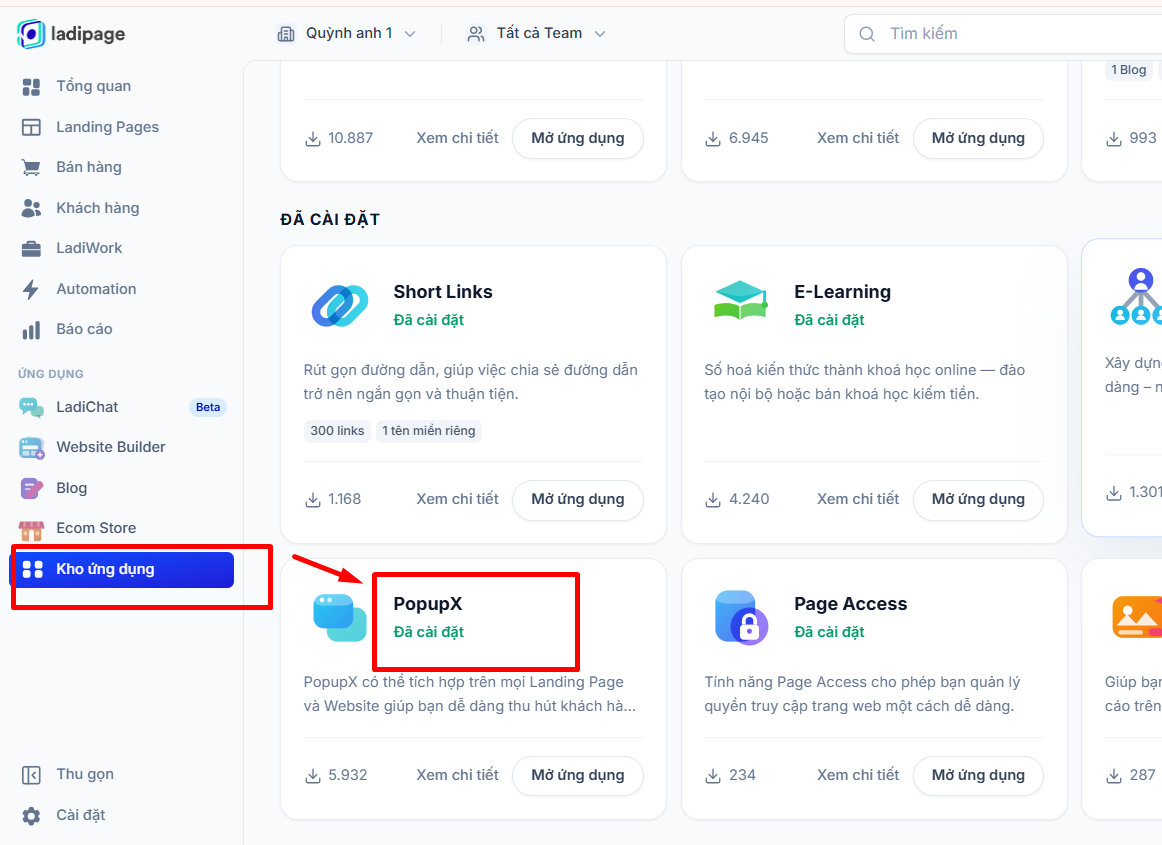The height and width of the screenshot is (845, 1162).
Task: Click Mở ứng dụng for Page Access
Action: pyautogui.click(x=978, y=775)
